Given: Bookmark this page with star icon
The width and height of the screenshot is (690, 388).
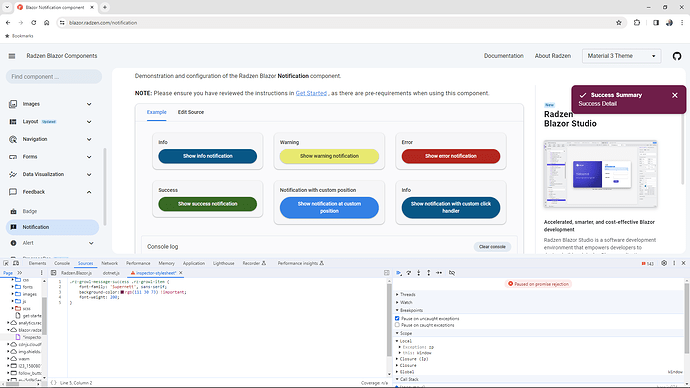Looking at the screenshot, I should [619, 22].
